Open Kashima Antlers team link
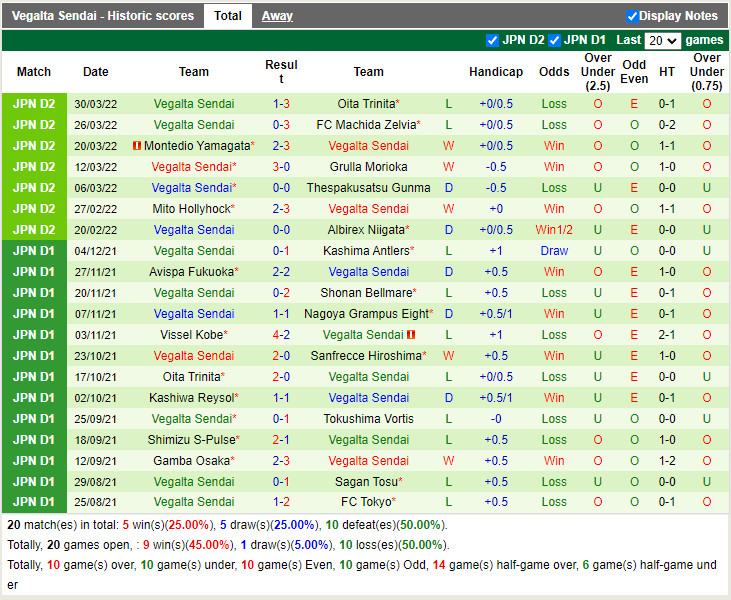 [368, 251]
